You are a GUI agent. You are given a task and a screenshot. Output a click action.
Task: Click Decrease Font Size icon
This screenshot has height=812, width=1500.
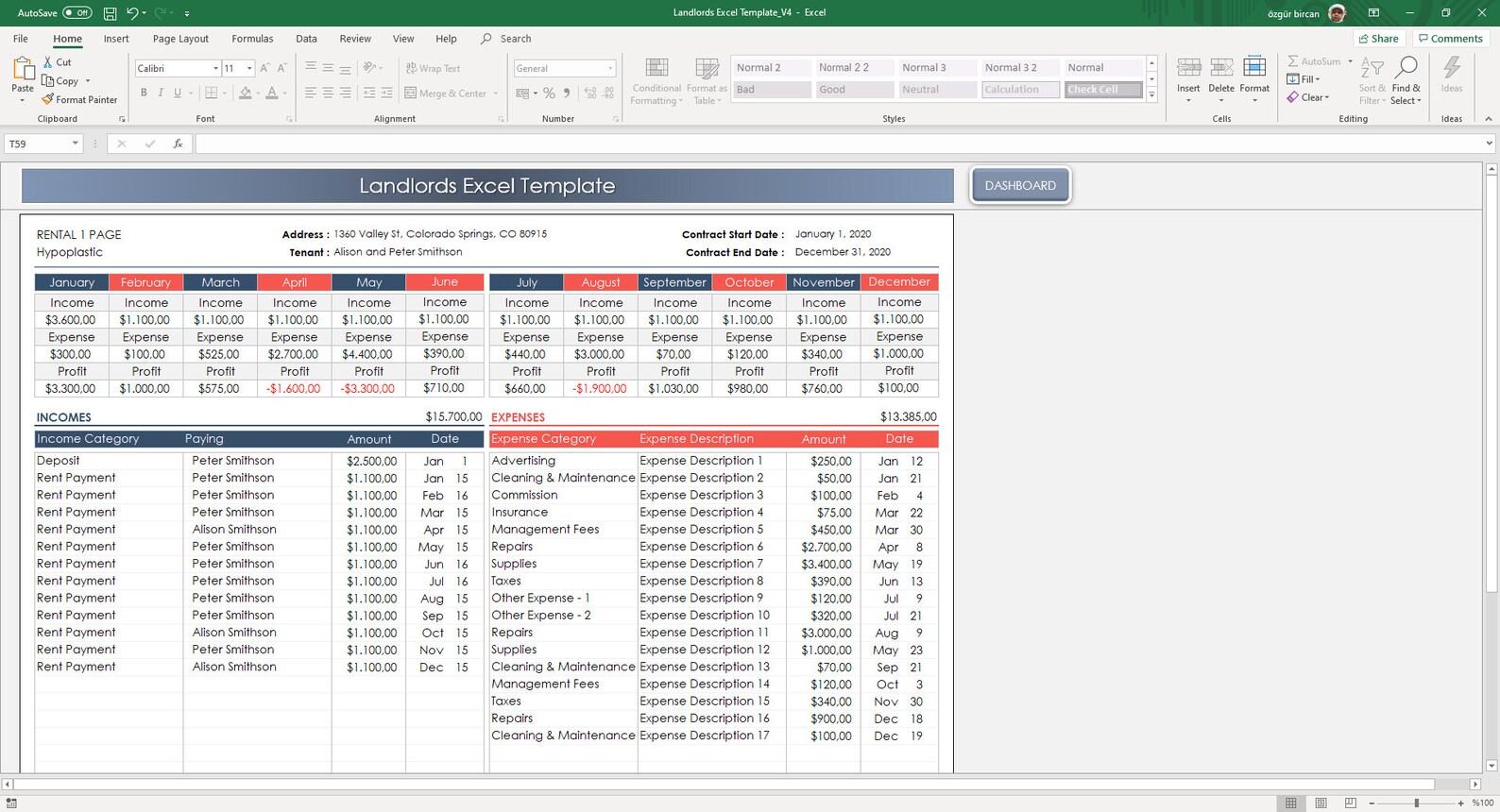[281, 68]
